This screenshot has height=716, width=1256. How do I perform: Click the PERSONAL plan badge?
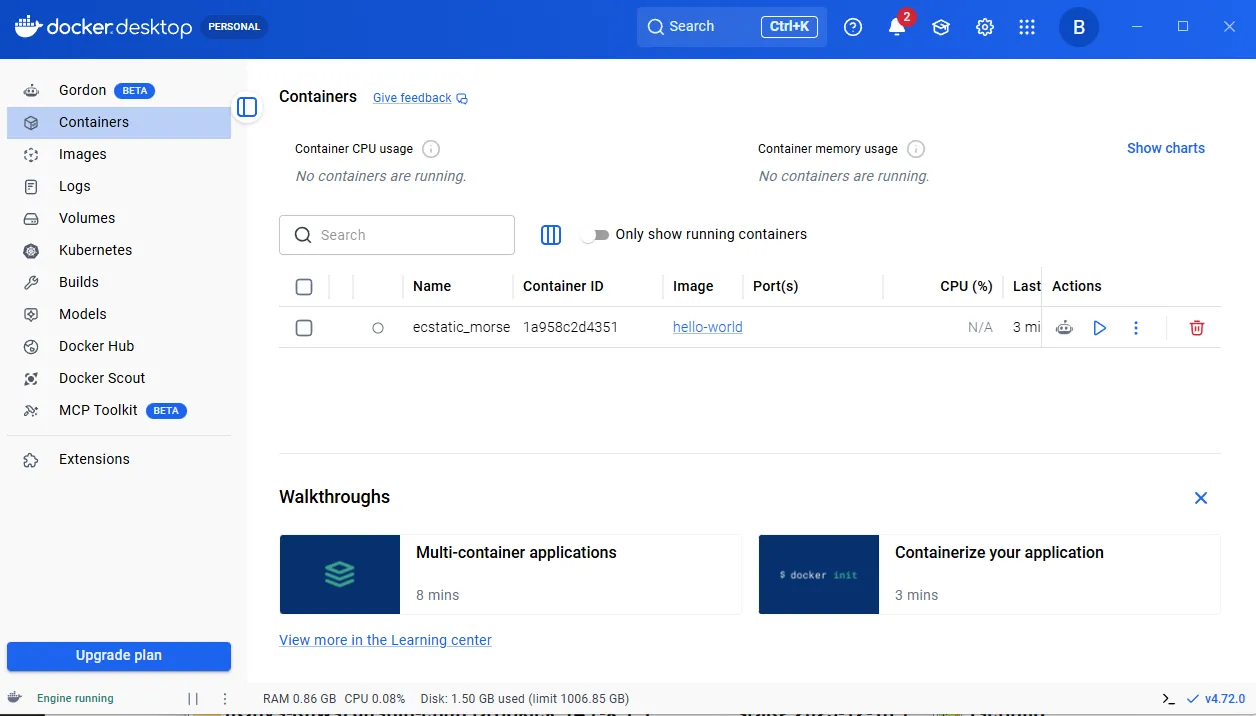pyautogui.click(x=234, y=27)
